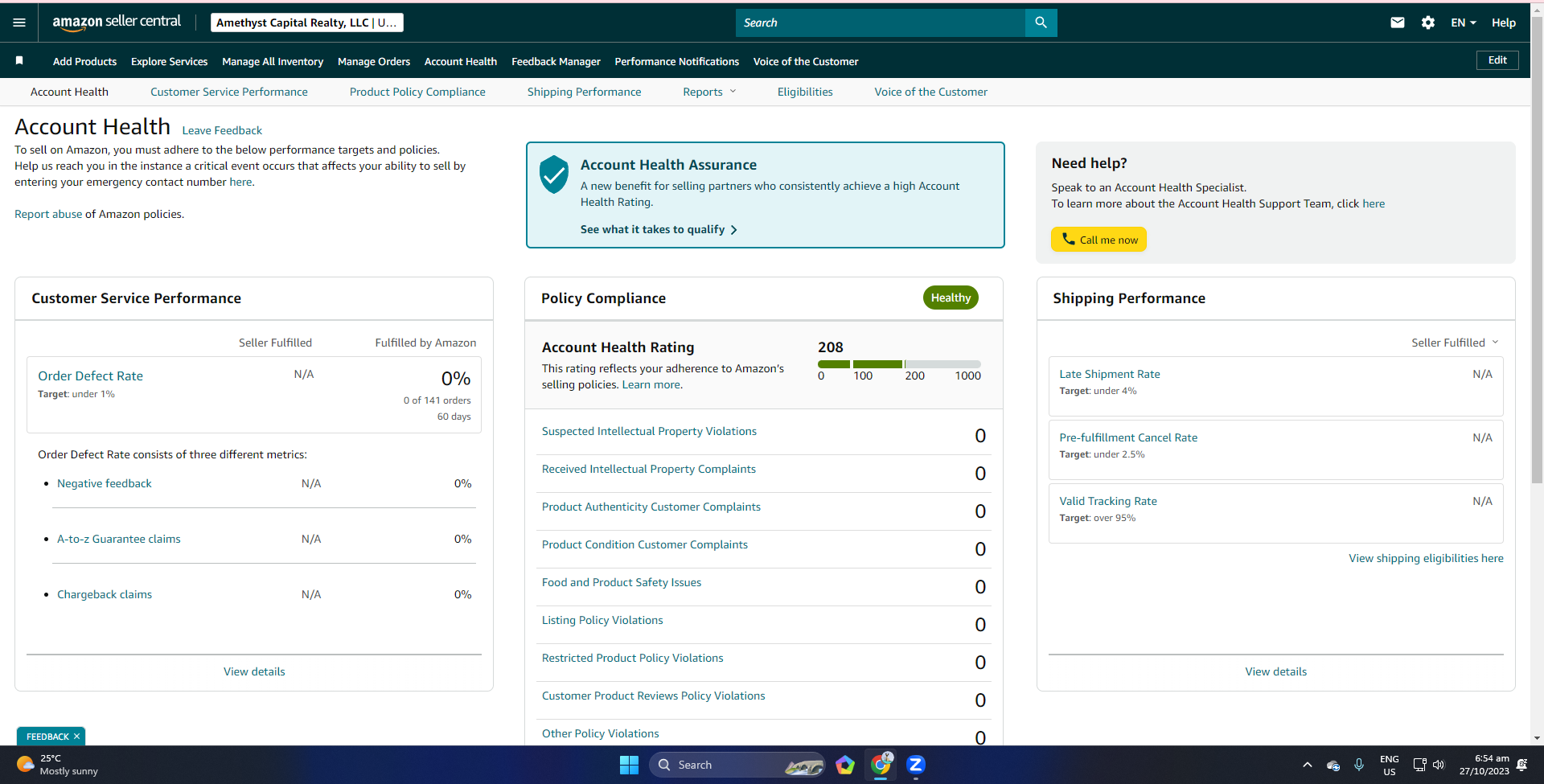Expand See what it takes to qualify
This screenshot has height=784, width=1544.
[659, 229]
